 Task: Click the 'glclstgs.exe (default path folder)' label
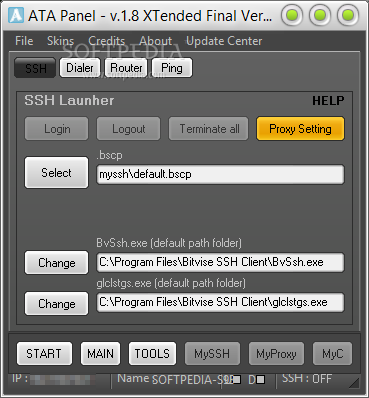[171, 283]
